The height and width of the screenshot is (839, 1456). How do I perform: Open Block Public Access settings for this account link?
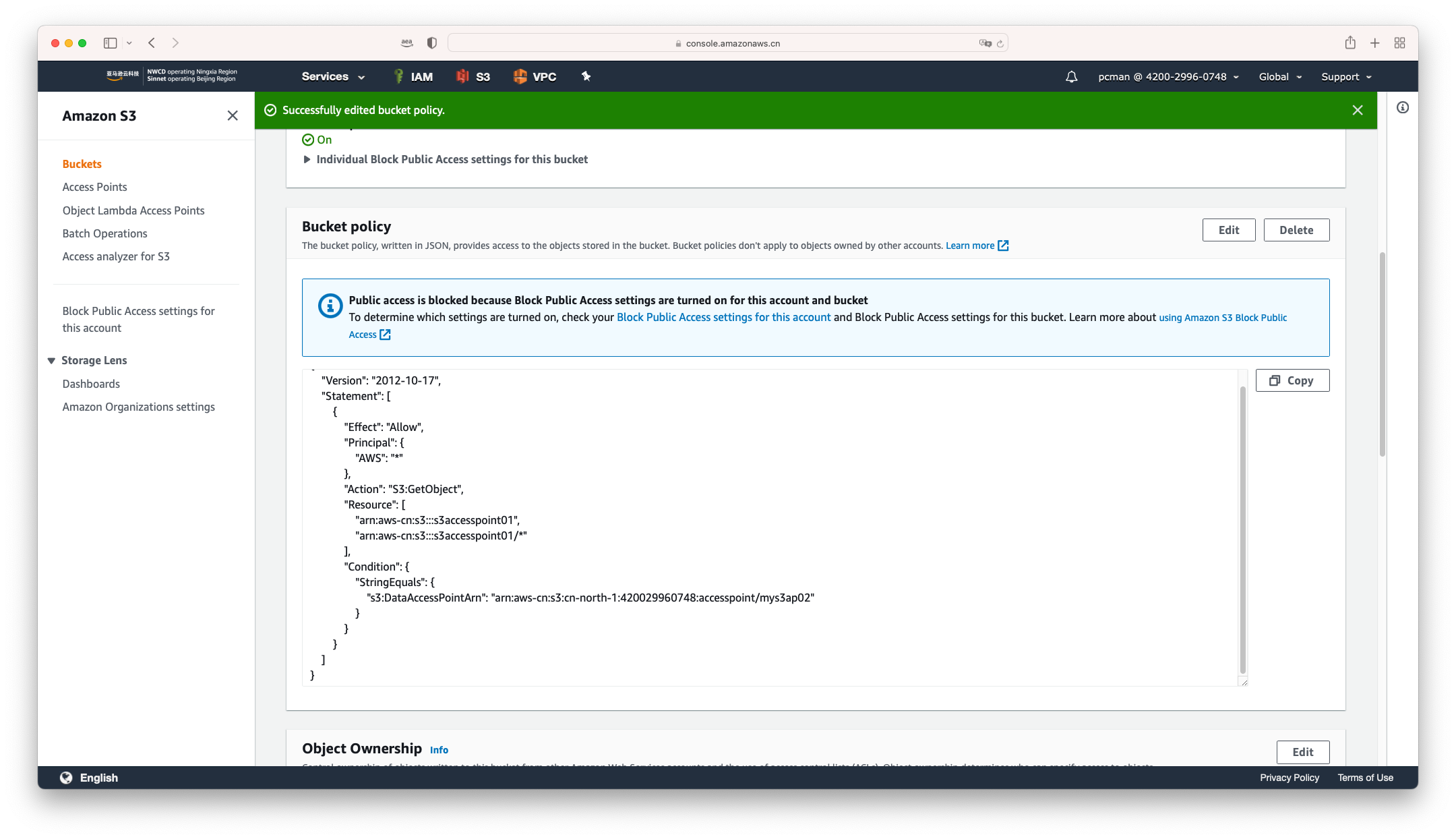coord(724,318)
